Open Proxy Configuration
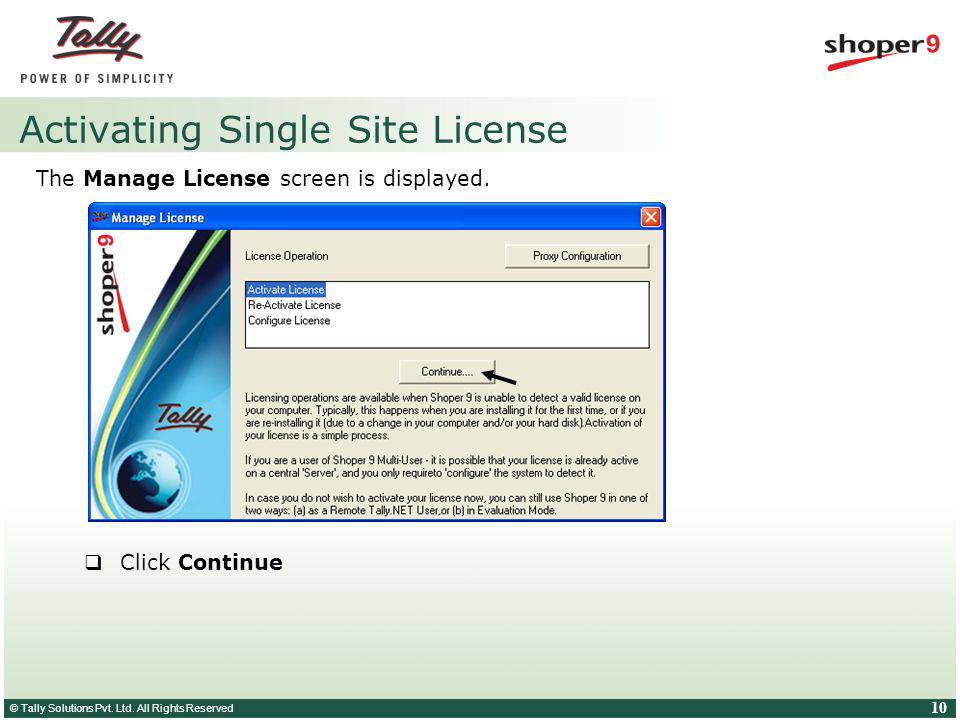Viewport: 960px width, 720px height. (x=577, y=256)
